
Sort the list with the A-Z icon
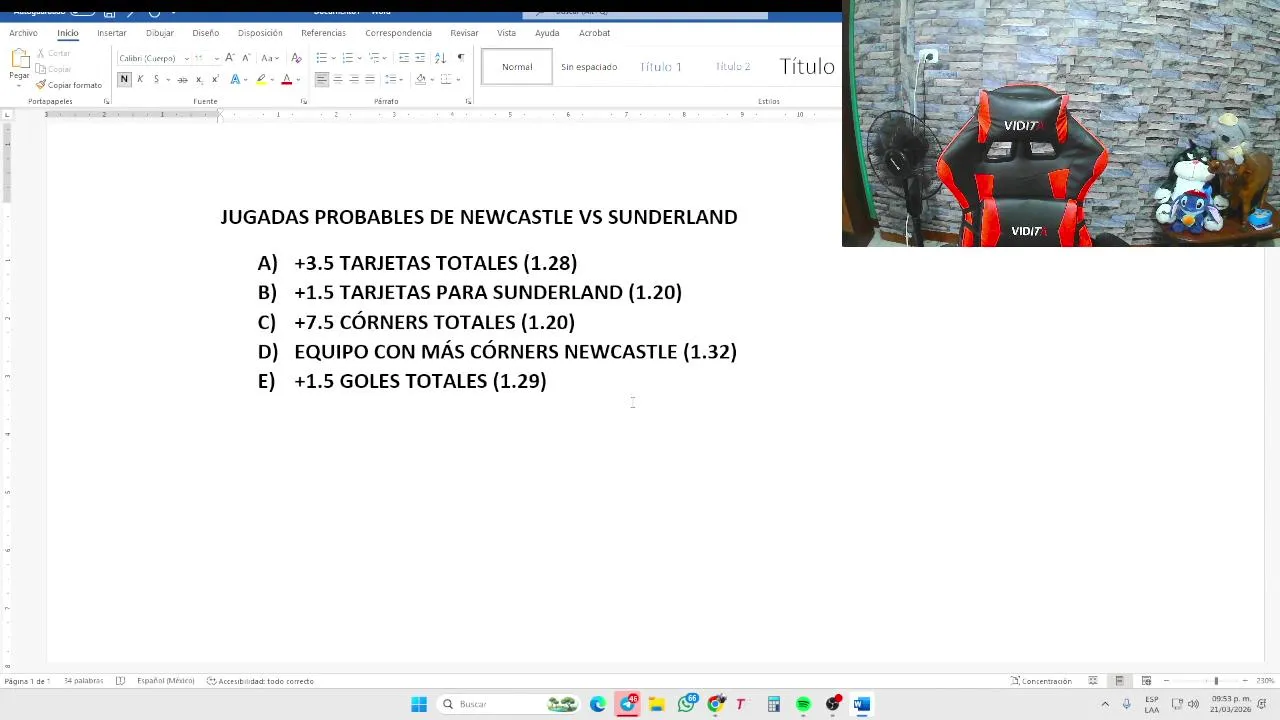tap(440, 57)
